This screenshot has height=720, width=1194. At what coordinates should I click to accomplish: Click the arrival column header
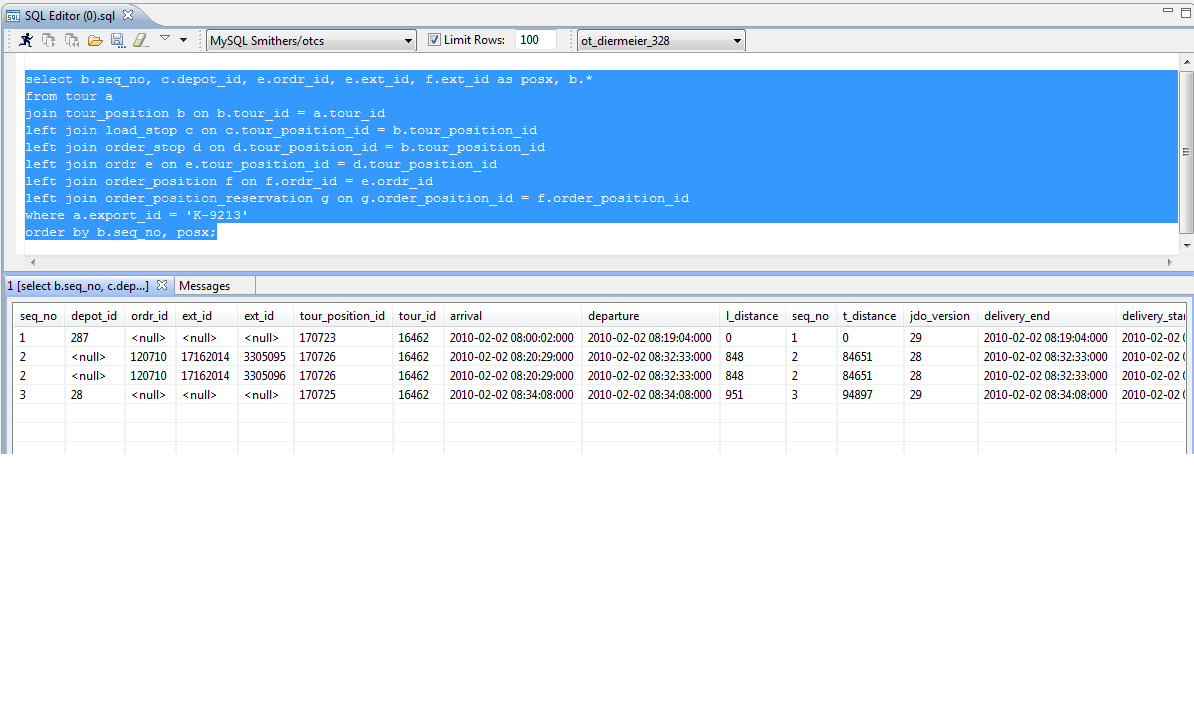point(513,316)
